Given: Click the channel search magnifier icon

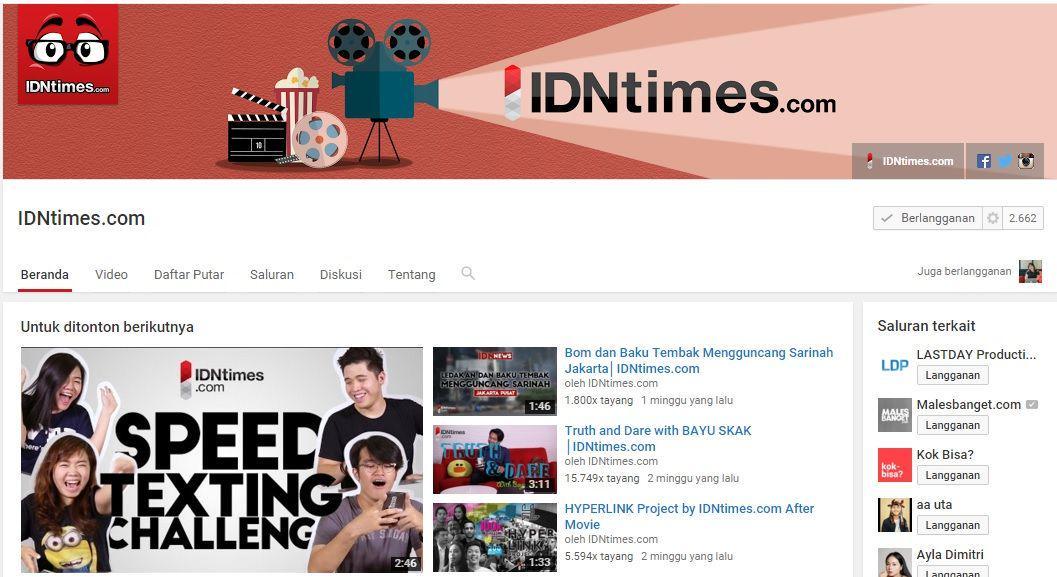Looking at the screenshot, I should pyautogui.click(x=468, y=273).
